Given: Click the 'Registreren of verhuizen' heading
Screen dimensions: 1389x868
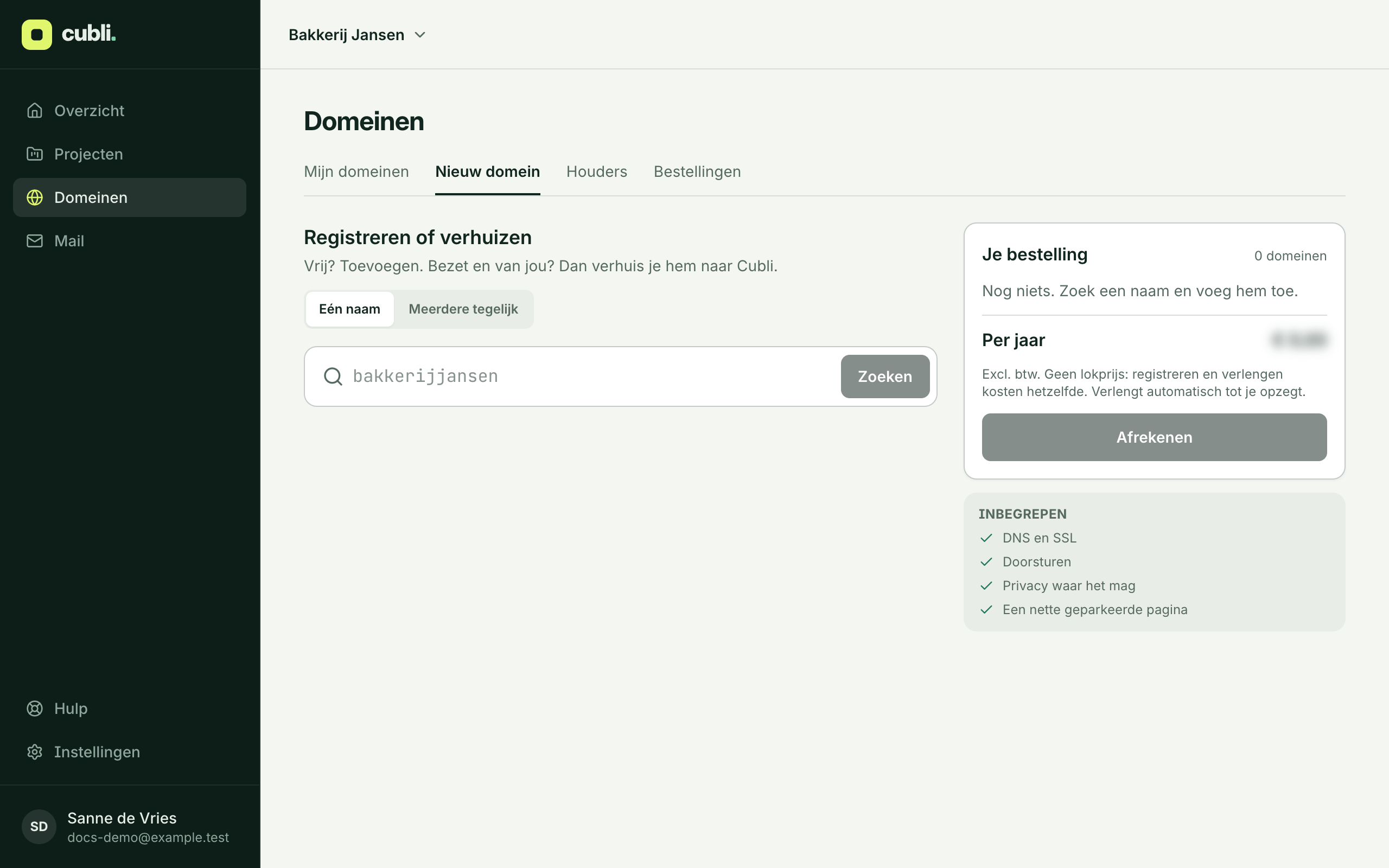Looking at the screenshot, I should [417, 237].
